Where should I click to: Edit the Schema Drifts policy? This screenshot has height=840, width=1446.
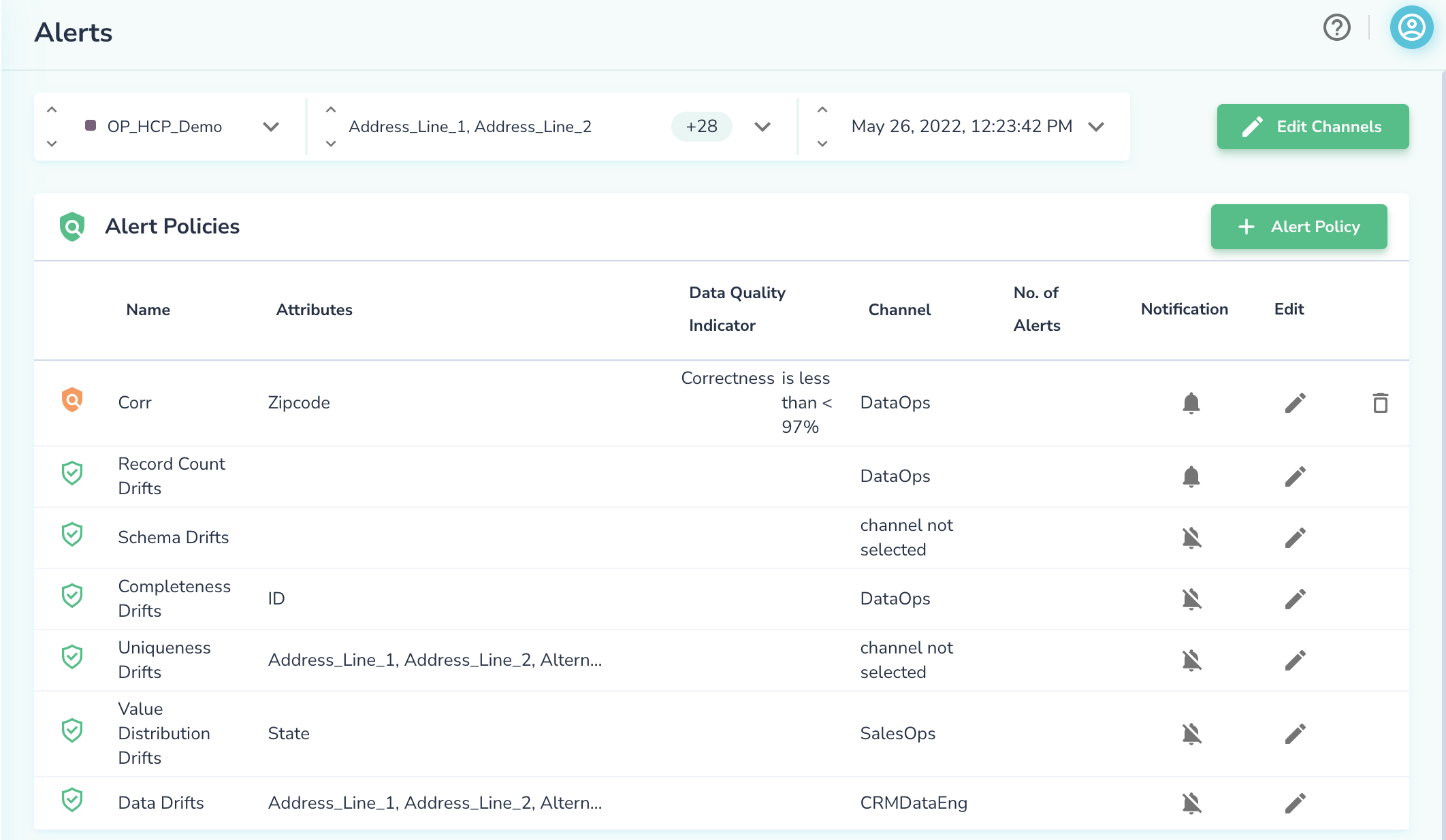click(1295, 538)
